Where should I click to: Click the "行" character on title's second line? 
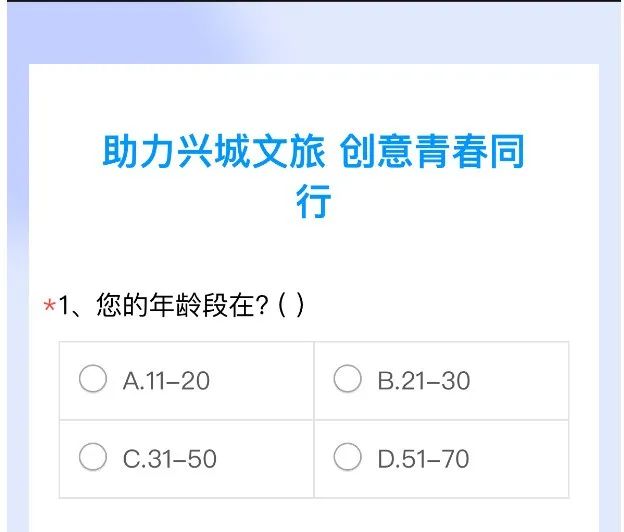313,201
